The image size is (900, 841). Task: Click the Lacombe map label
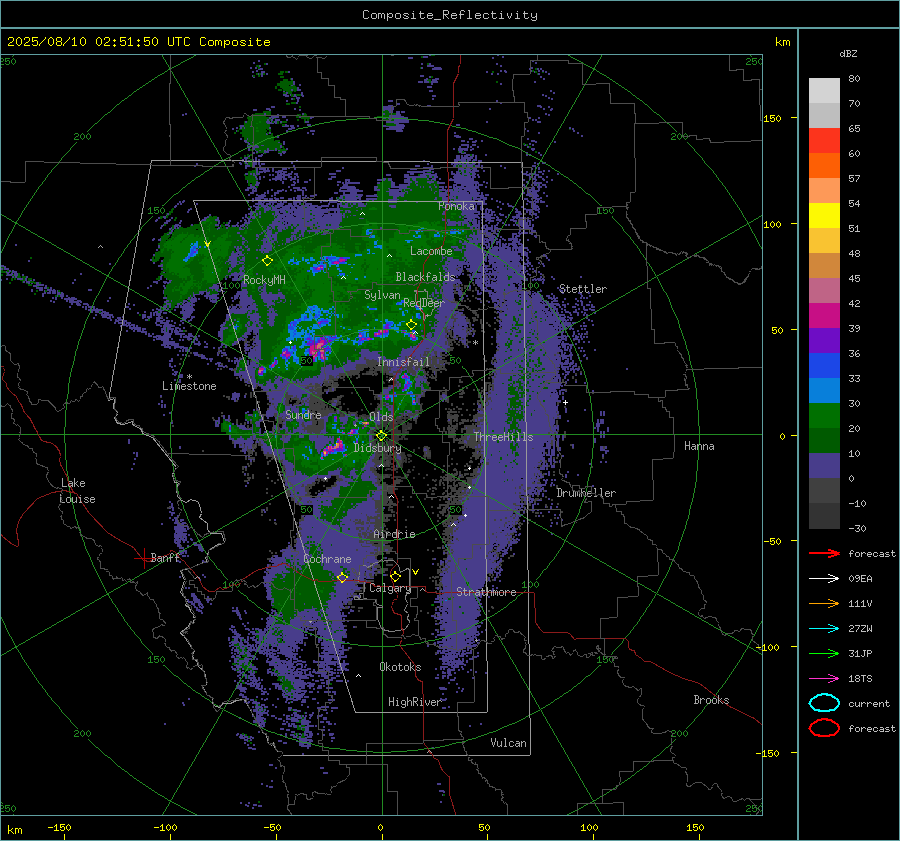[x=431, y=251]
